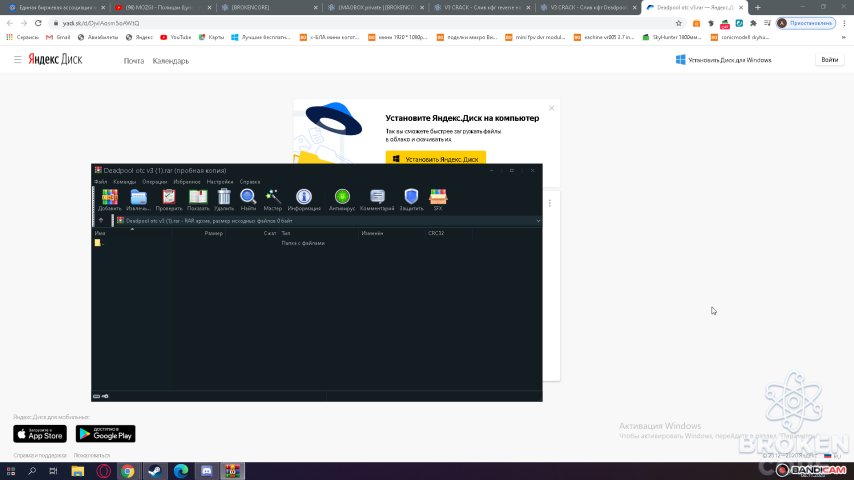The height and width of the screenshot is (480, 854).
Task: Open Steam from the taskbar
Action: [x=155, y=471]
